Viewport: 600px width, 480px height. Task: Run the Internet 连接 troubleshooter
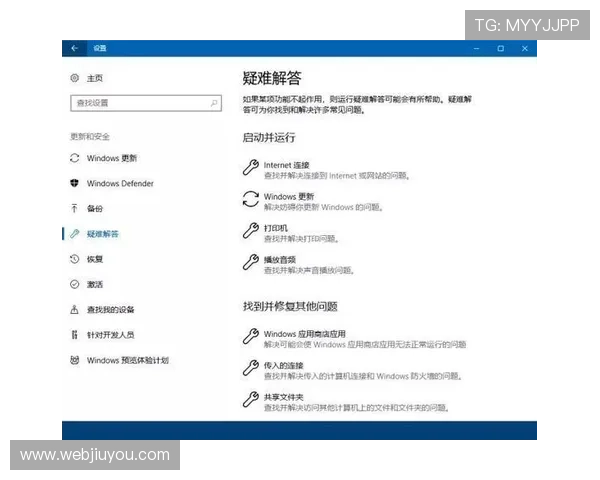pyautogui.click(x=286, y=165)
